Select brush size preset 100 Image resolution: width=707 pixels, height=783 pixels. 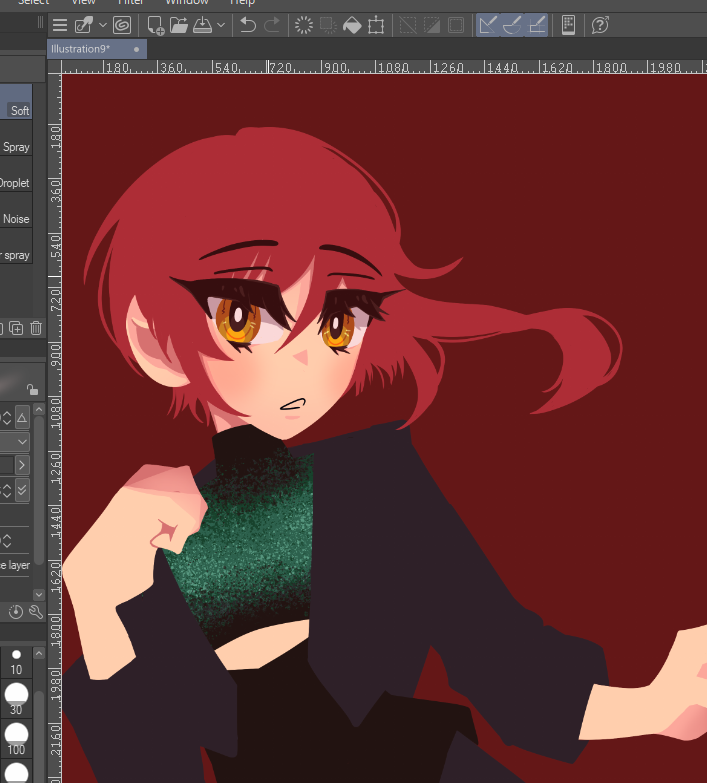point(16,738)
